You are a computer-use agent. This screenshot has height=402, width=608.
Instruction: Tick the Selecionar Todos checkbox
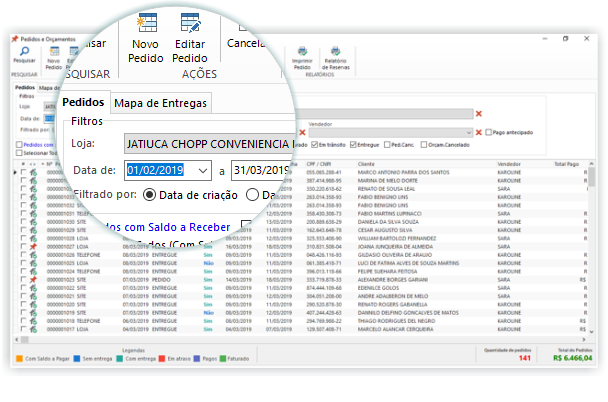(x=19, y=153)
